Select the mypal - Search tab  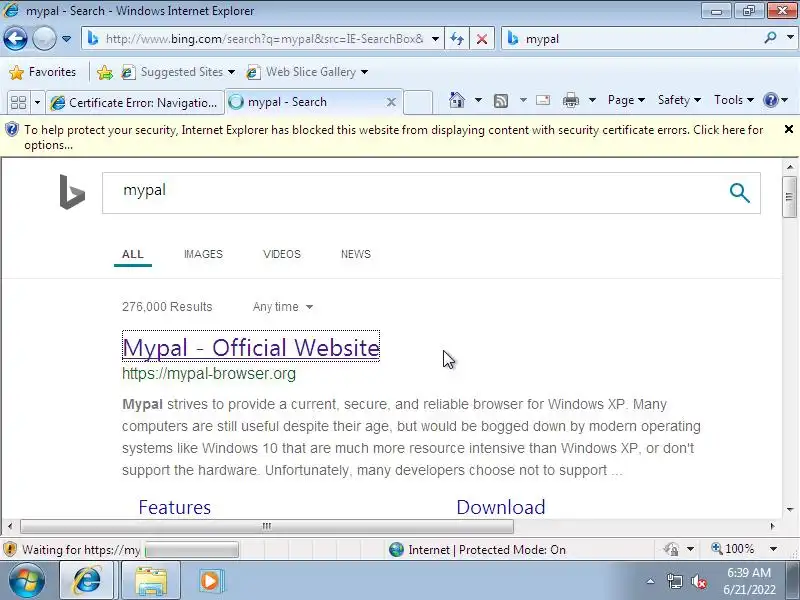(306, 102)
